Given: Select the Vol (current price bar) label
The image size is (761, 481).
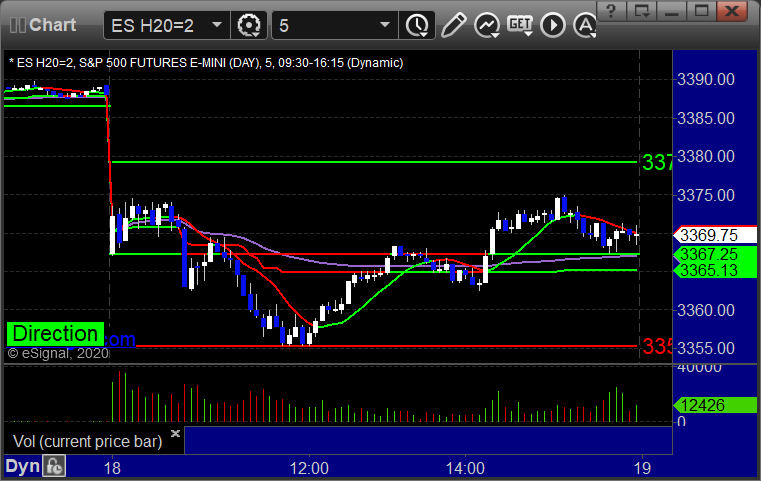Looking at the screenshot, I should [x=87, y=442].
